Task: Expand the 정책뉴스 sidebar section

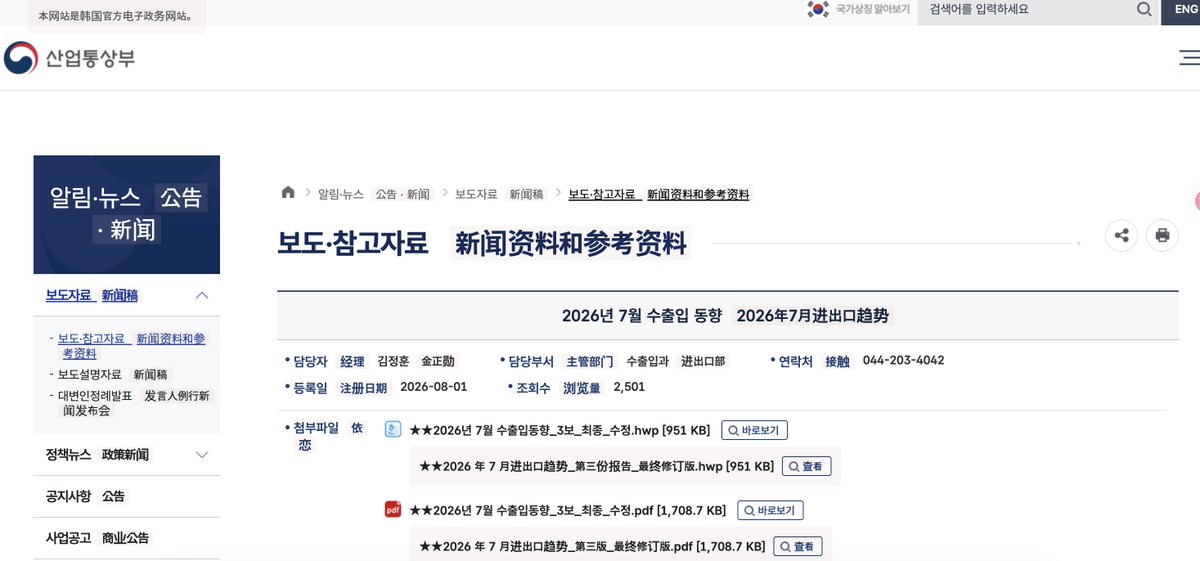Action: coord(202,455)
